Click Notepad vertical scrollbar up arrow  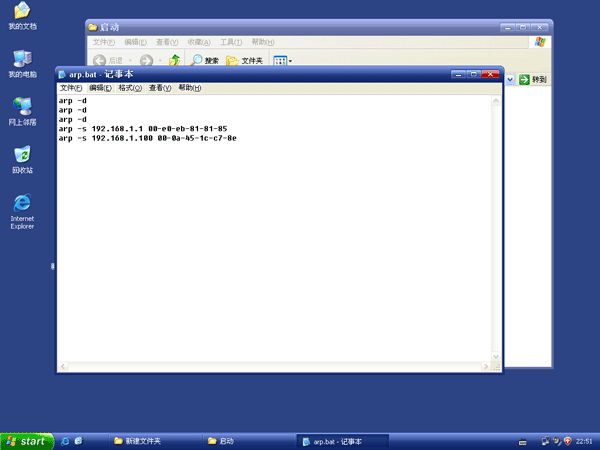[496, 101]
